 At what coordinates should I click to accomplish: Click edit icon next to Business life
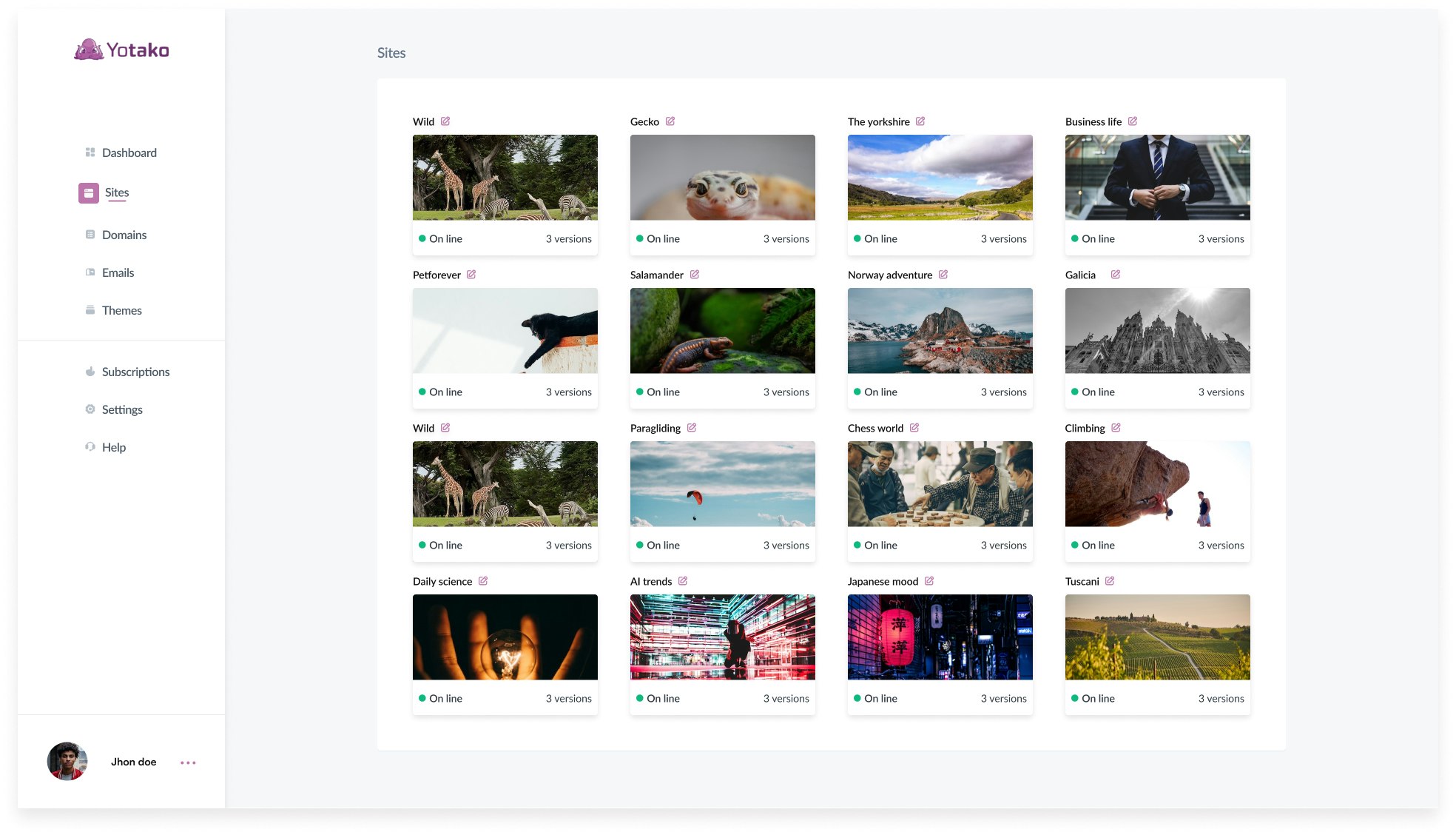click(x=1133, y=121)
